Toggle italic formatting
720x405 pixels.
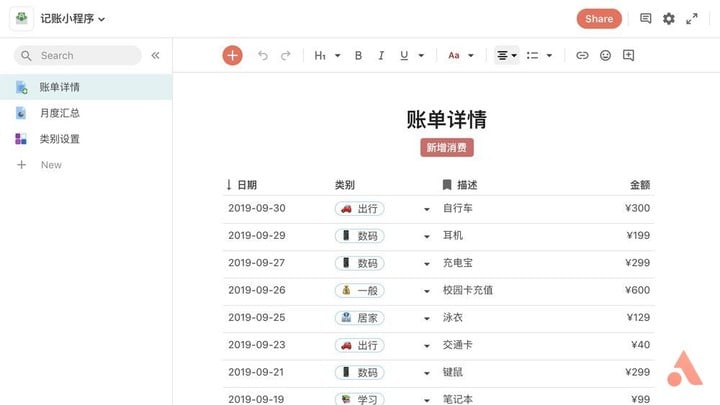point(381,56)
